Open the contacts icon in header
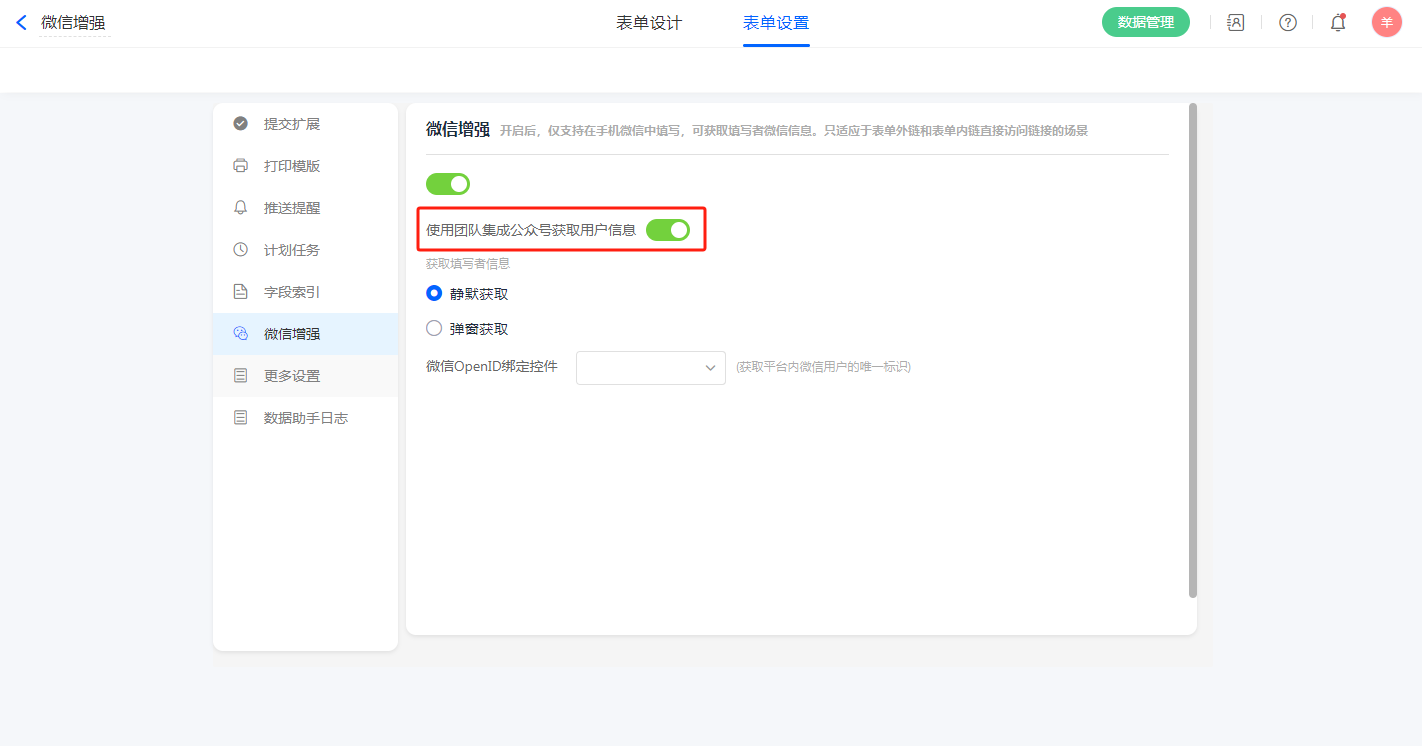The width and height of the screenshot is (1422, 746). [x=1236, y=22]
